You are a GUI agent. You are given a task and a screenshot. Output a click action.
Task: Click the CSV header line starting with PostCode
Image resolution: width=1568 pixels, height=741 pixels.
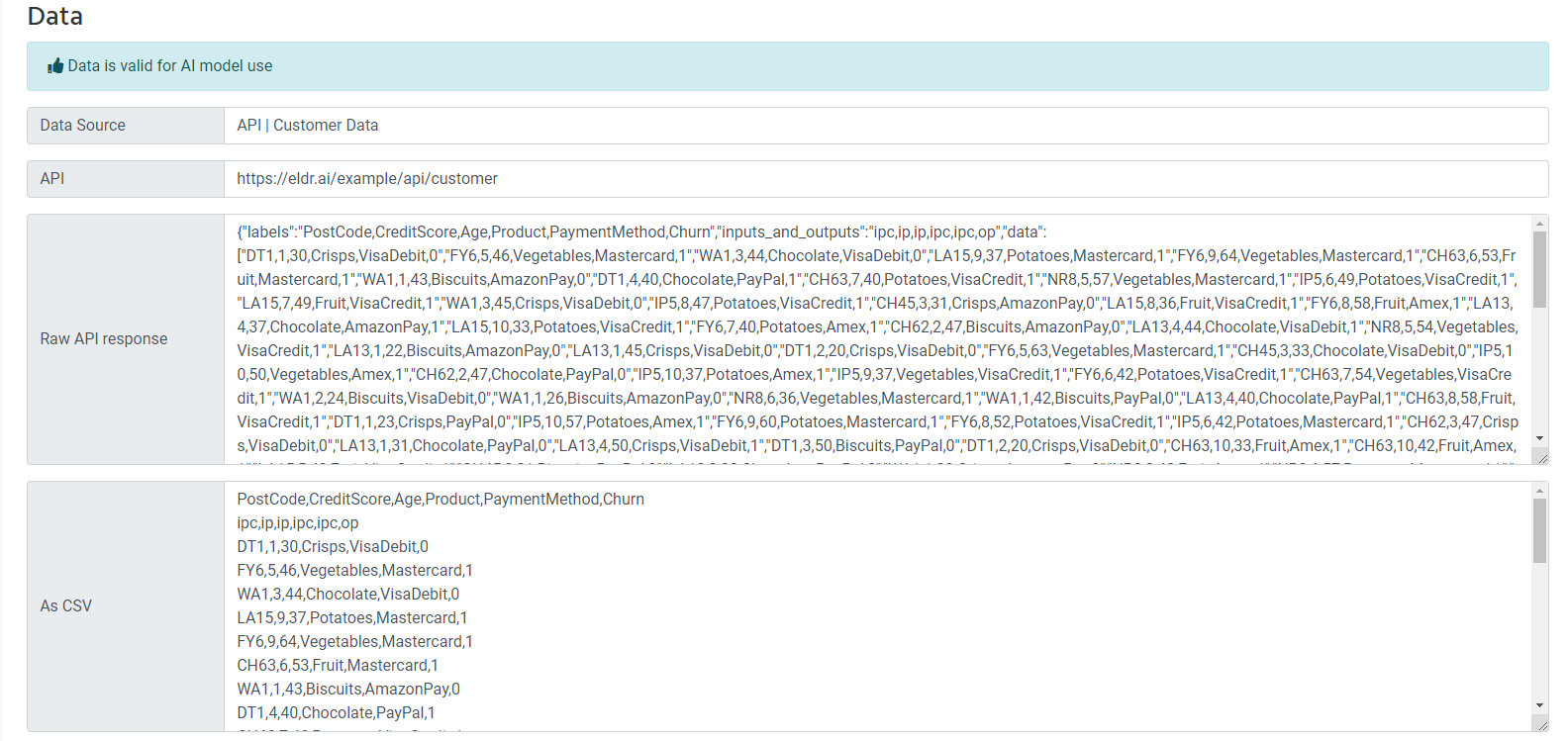pos(441,500)
